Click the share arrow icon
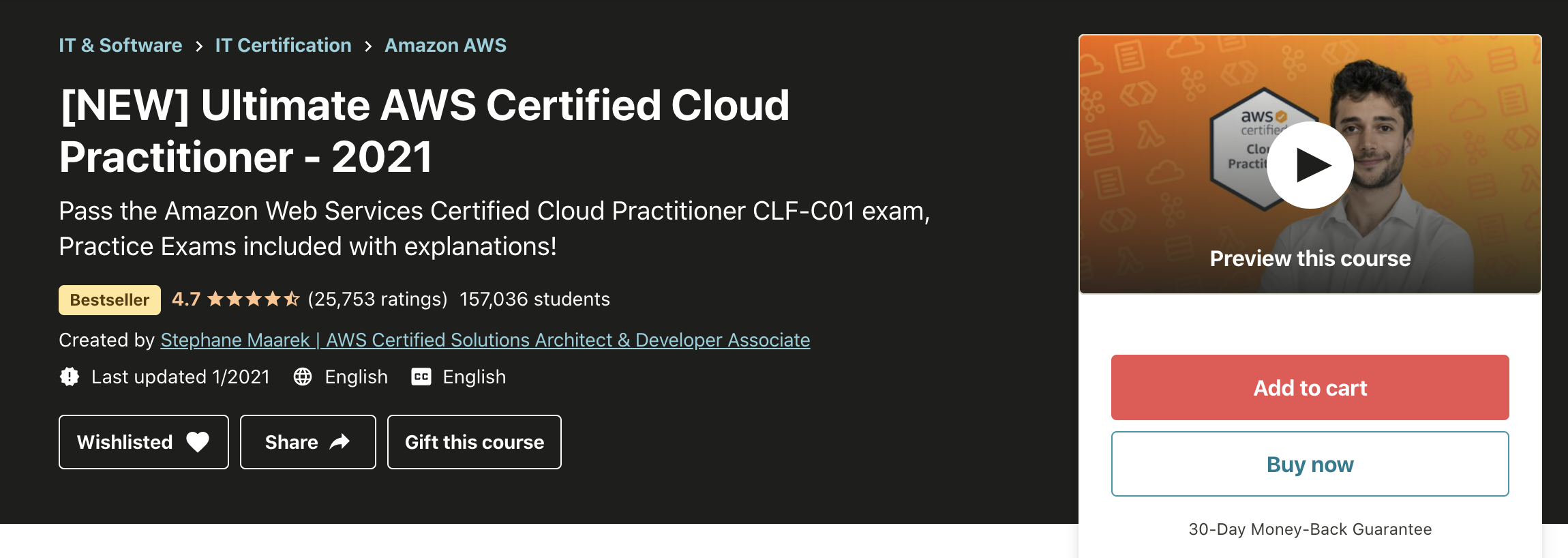Image resolution: width=1568 pixels, height=558 pixels. pyautogui.click(x=340, y=442)
